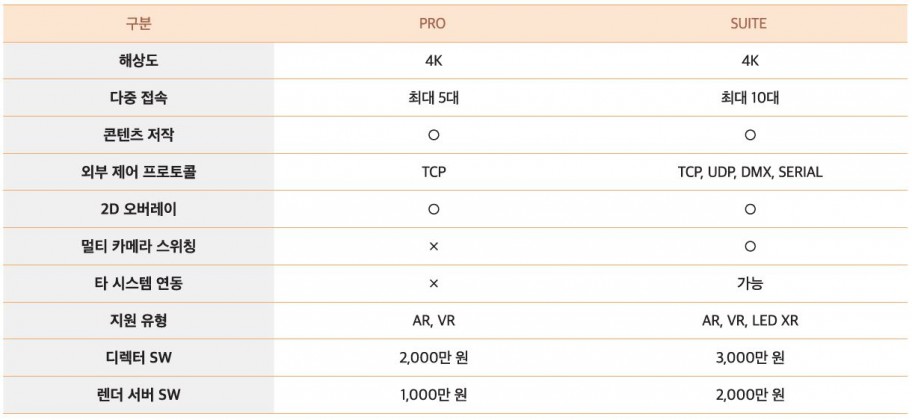Image resolution: width=912 pixels, height=420 pixels.
Task: Click the 외부 제어 프로토콜 row label
Action: 139,172
